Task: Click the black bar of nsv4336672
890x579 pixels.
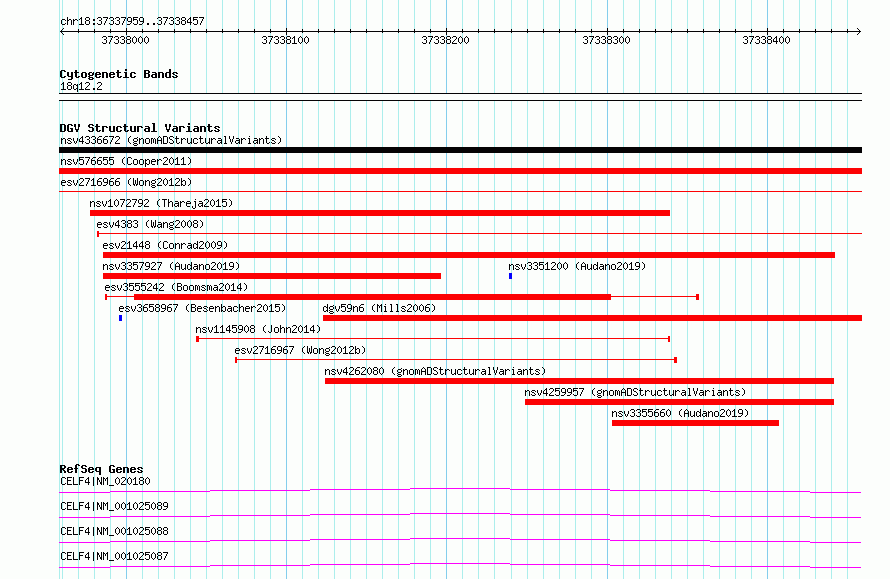Action: 460,150
